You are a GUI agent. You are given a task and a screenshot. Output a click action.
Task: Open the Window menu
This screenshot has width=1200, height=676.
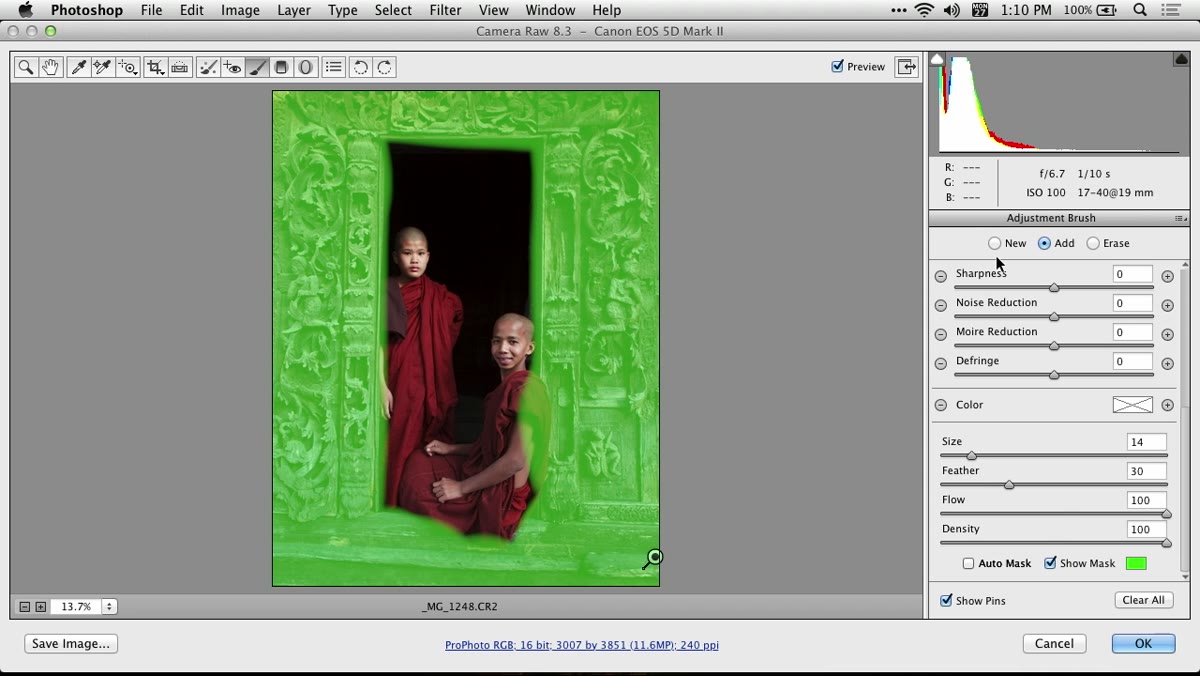click(x=550, y=10)
